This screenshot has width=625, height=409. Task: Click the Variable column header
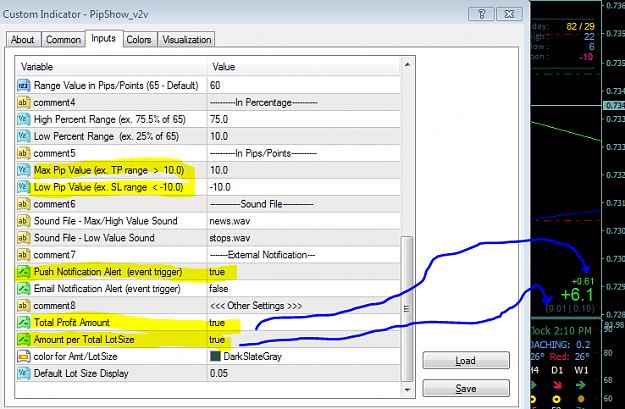coord(111,67)
